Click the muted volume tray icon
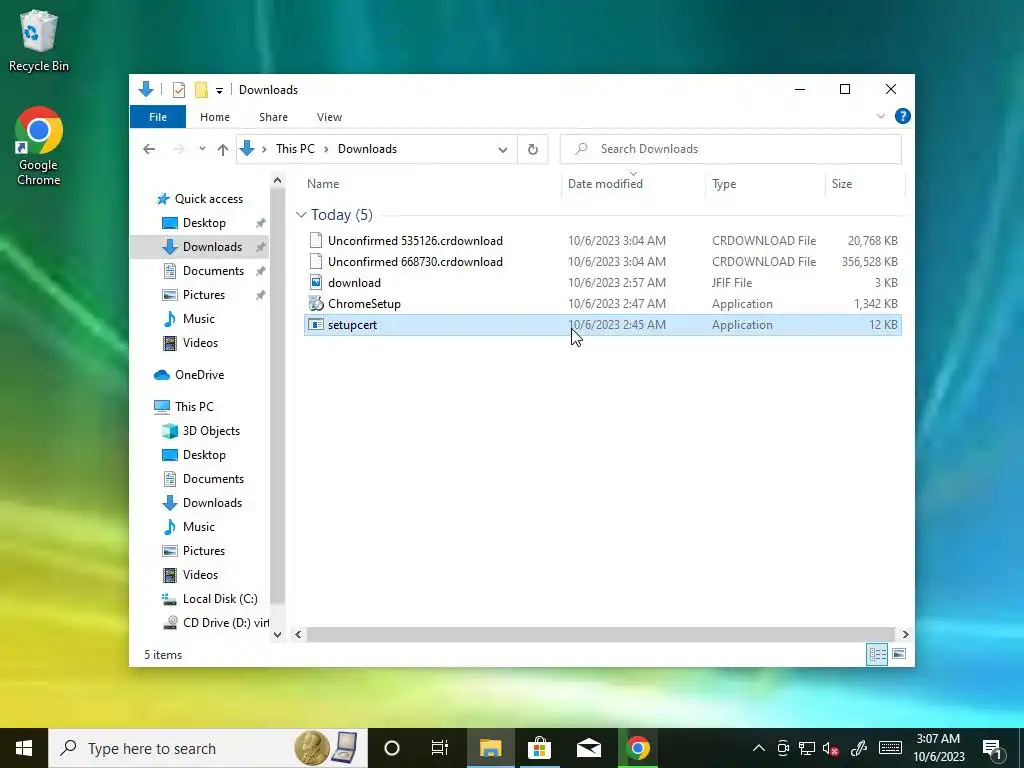1024x768 pixels. tap(831, 748)
